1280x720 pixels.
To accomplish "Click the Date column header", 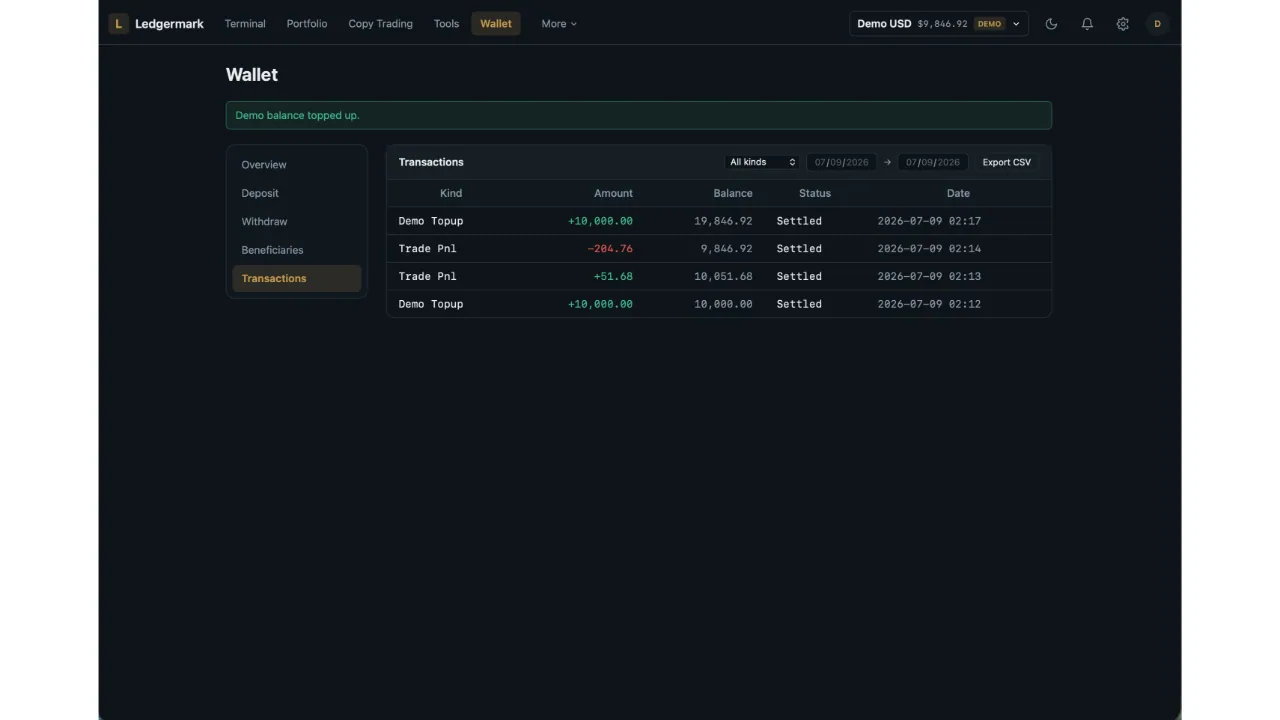I will (958, 193).
